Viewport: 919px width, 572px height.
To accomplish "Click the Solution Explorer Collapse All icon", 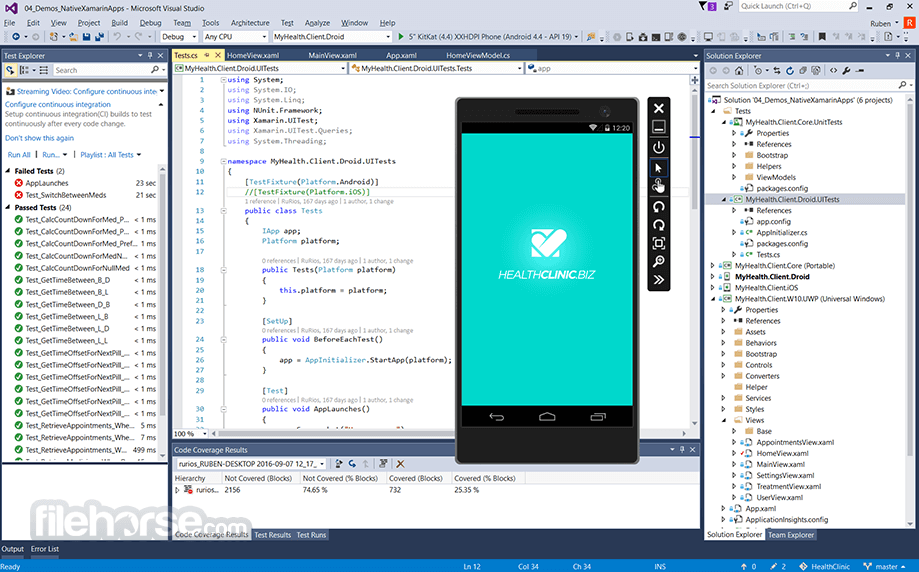I will point(803,71).
